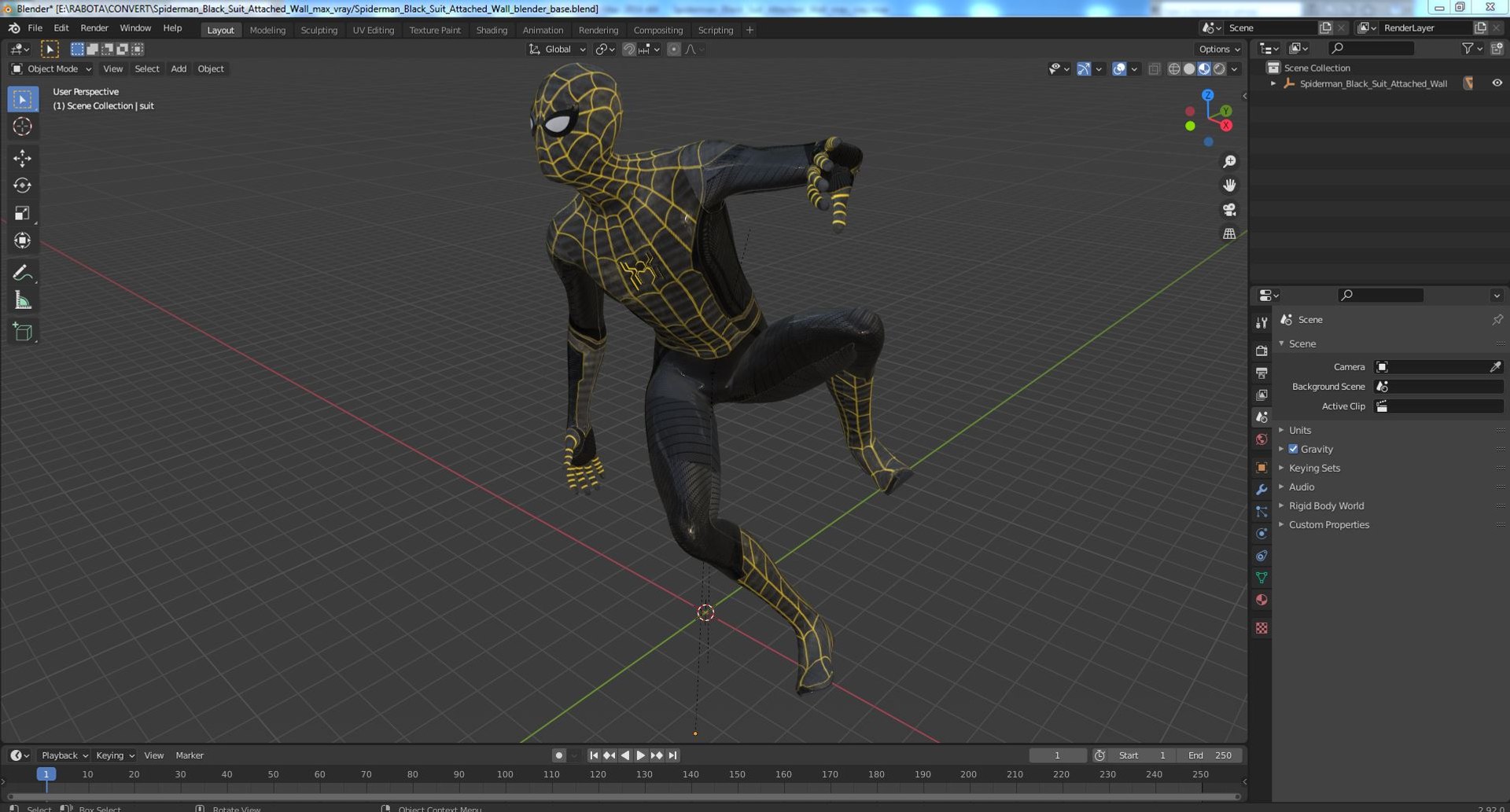Switch to solid shading
This screenshot has width=1510, height=812.
tap(1189, 69)
